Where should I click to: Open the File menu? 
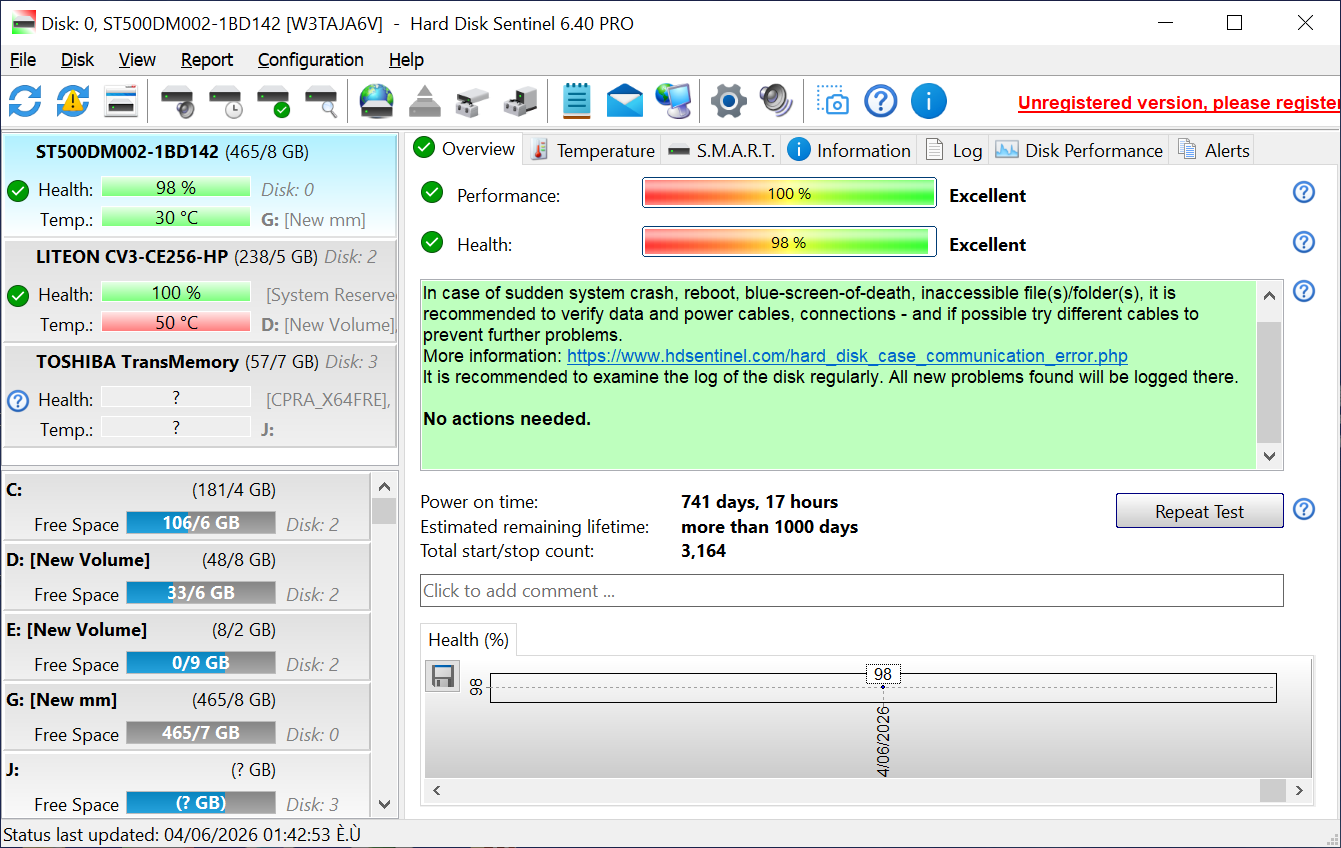tap(23, 60)
